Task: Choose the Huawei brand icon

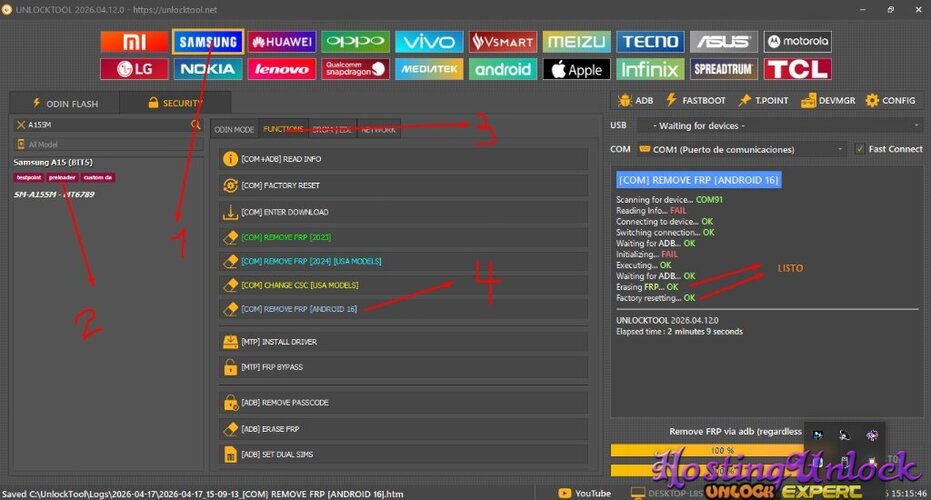Action: click(x=281, y=42)
